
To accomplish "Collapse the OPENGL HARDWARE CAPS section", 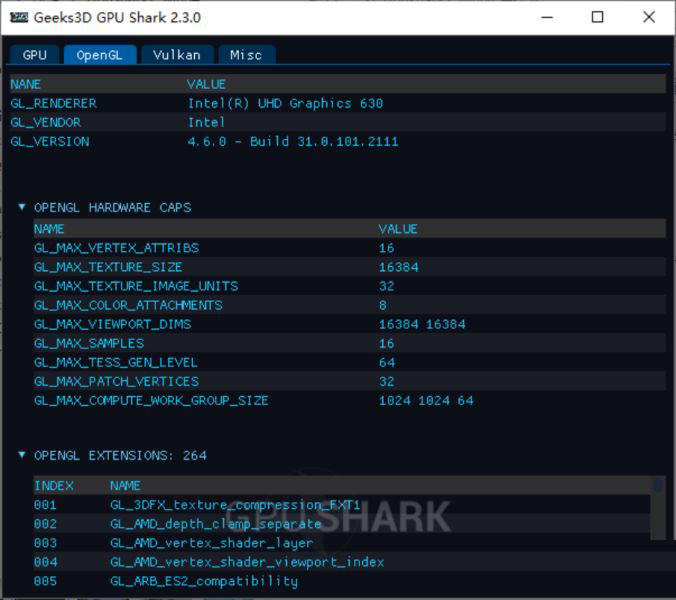I will [x=22, y=207].
